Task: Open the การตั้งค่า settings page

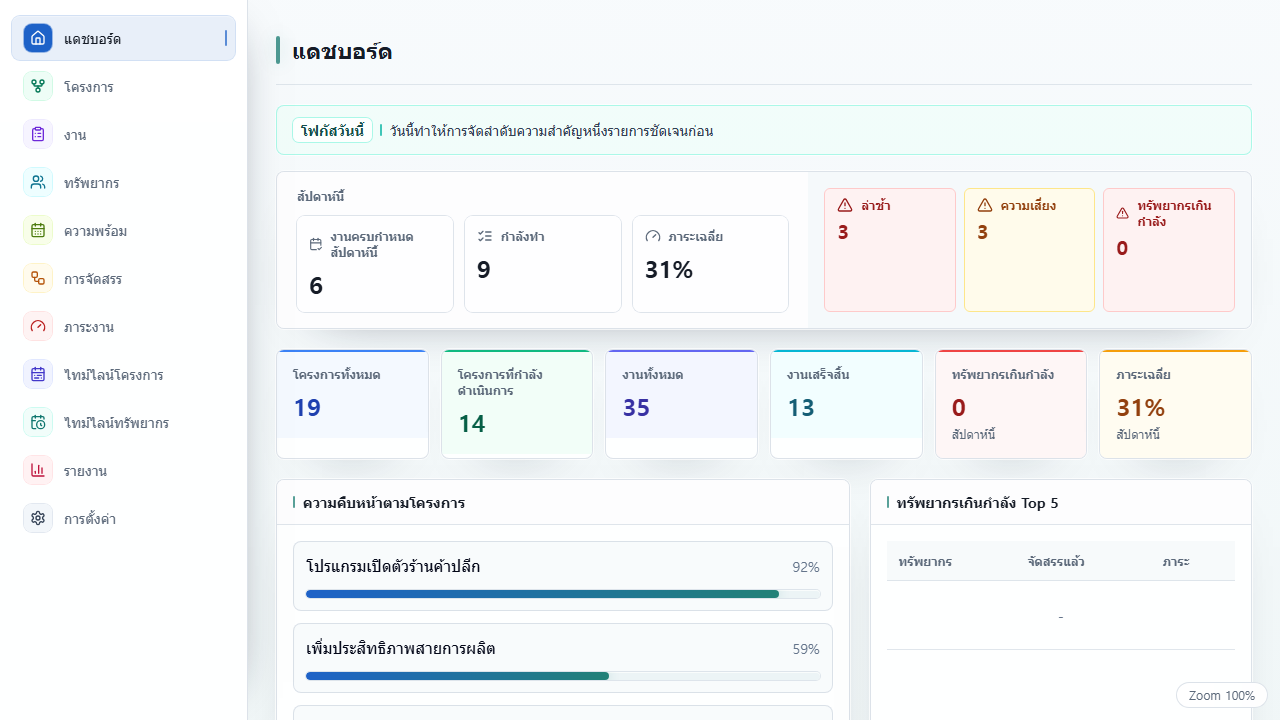Action: [x=124, y=518]
